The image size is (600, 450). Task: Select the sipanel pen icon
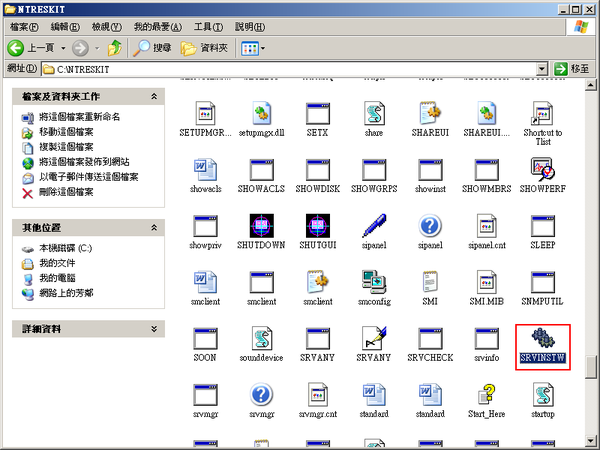tap(374, 226)
